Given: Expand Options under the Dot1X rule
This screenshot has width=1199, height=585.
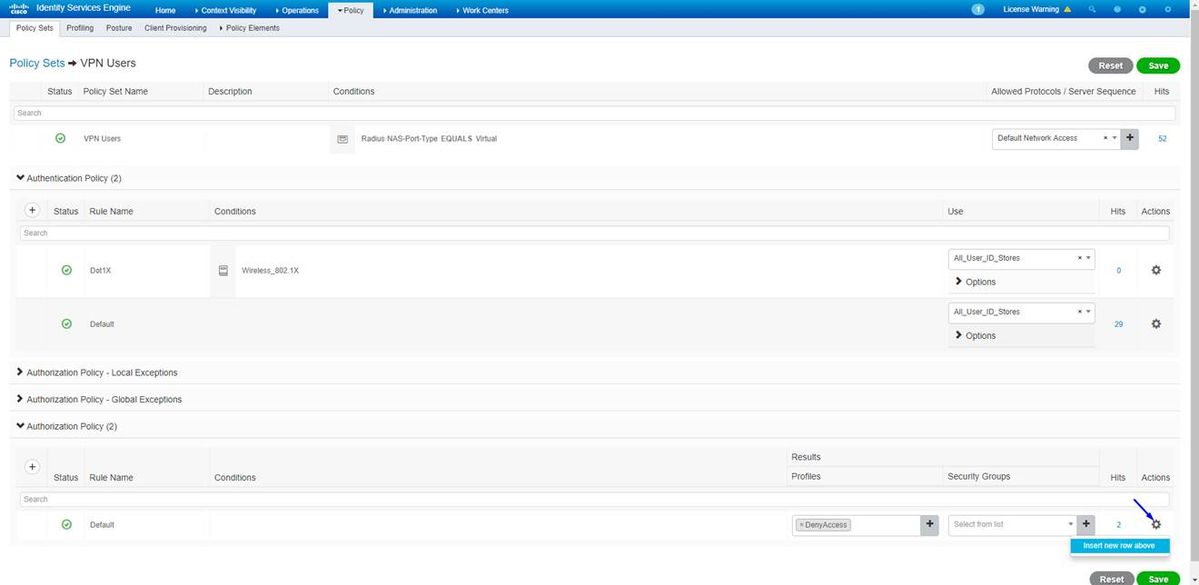Looking at the screenshot, I should tap(976, 282).
